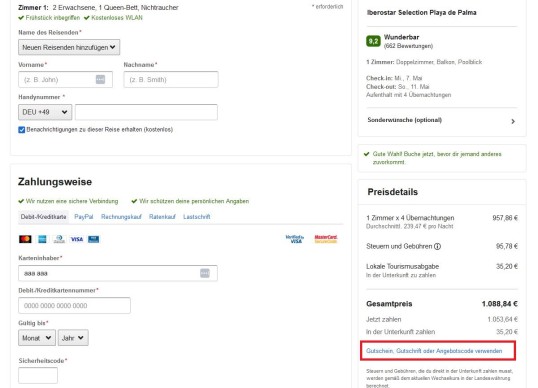Viewport: 538px width, 388px height.
Task: Open Neuen Reisenden hinzufügen dropdown
Action: click(69, 47)
